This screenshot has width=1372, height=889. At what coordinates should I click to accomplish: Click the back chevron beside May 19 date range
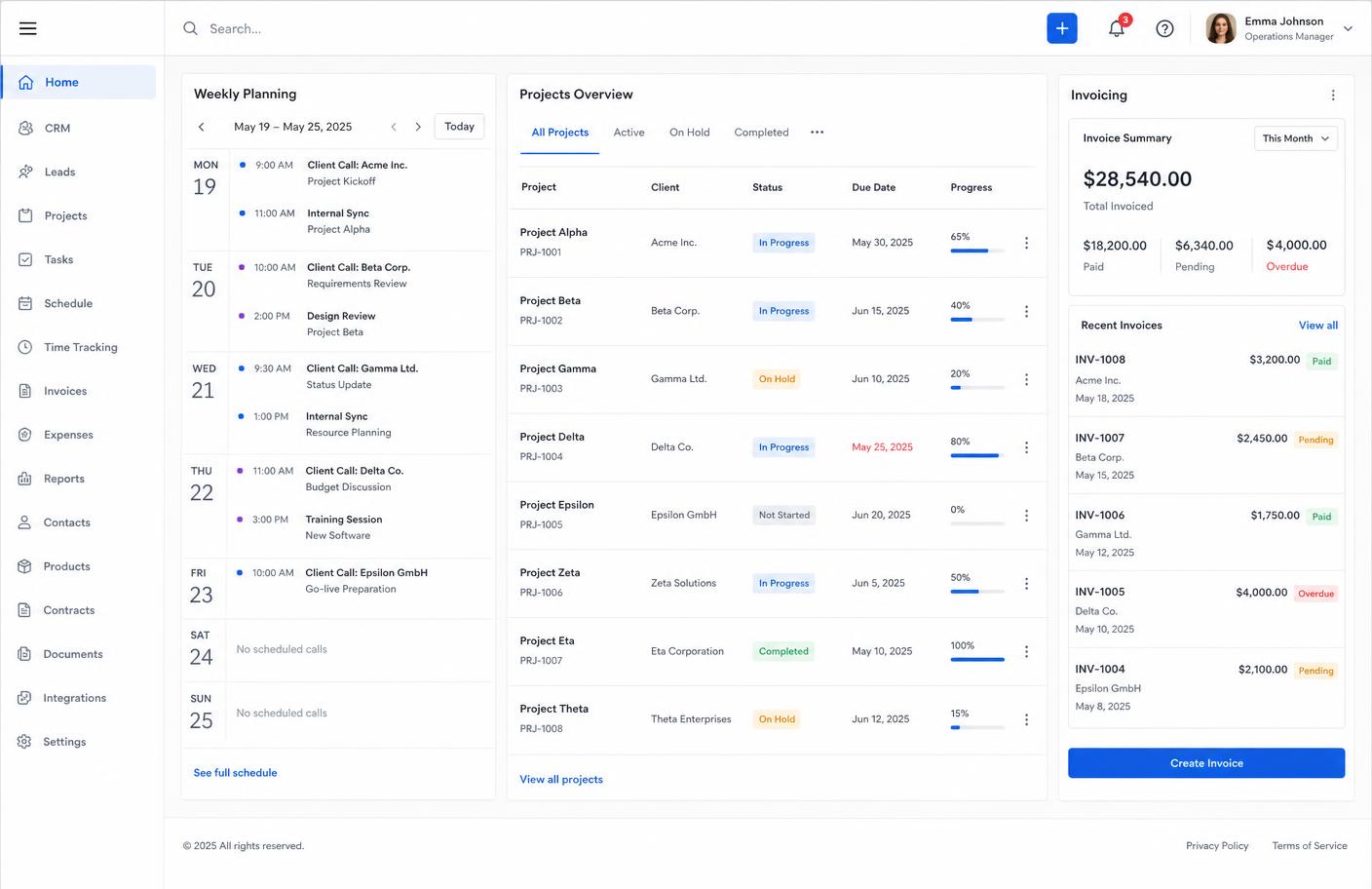pyautogui.click(x=202, y=127)
